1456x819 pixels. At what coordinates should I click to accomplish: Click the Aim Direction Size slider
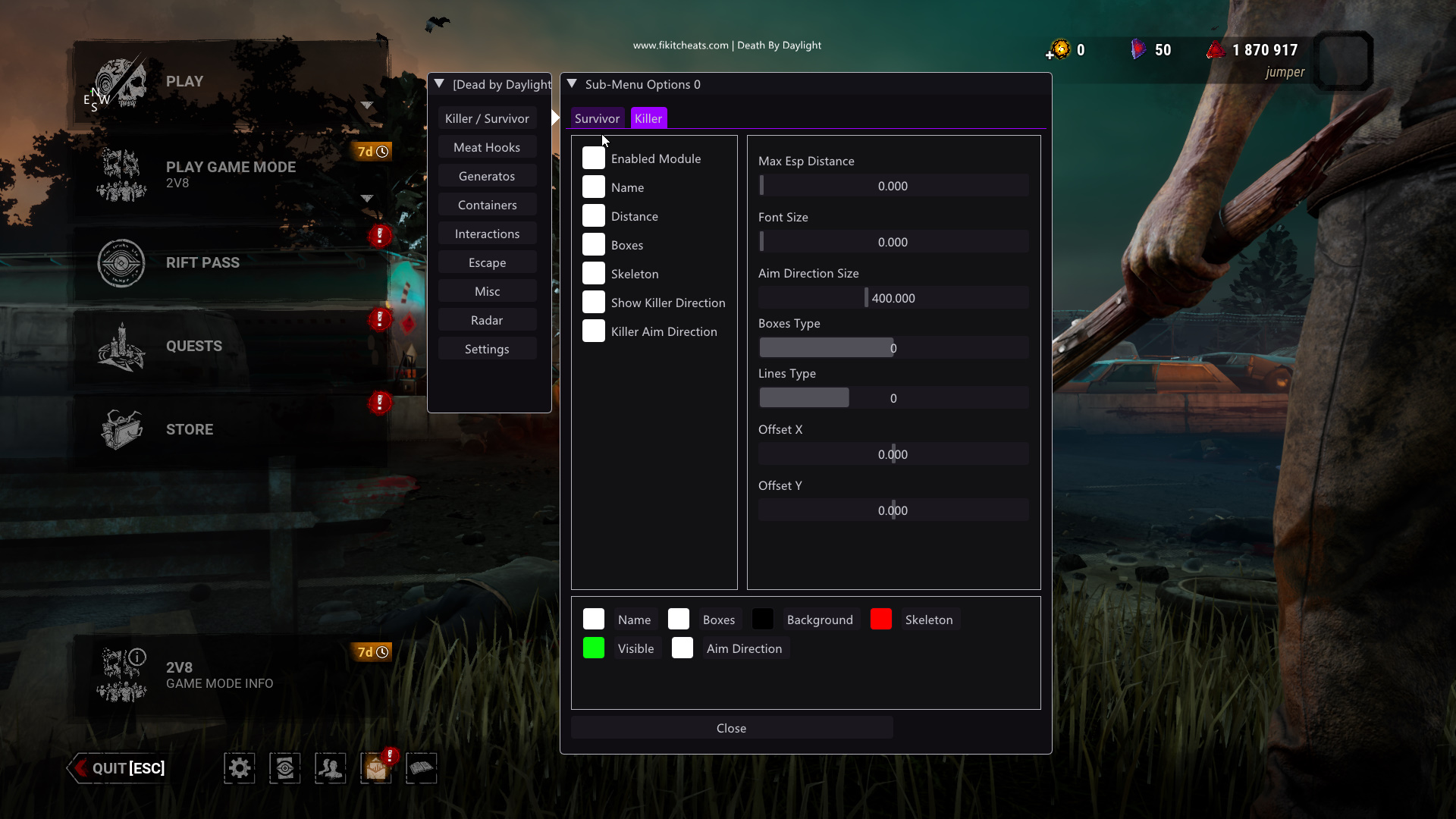(893, 298)
